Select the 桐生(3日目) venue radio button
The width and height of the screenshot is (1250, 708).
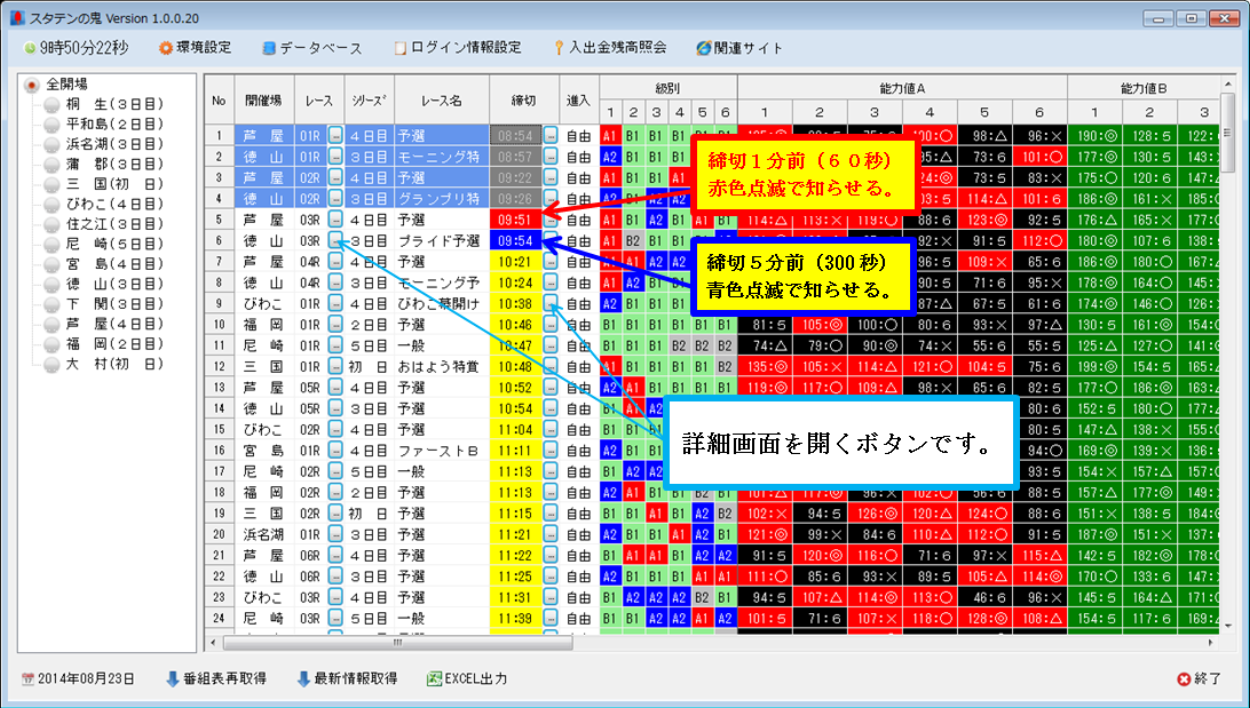[x=52, y=104]
